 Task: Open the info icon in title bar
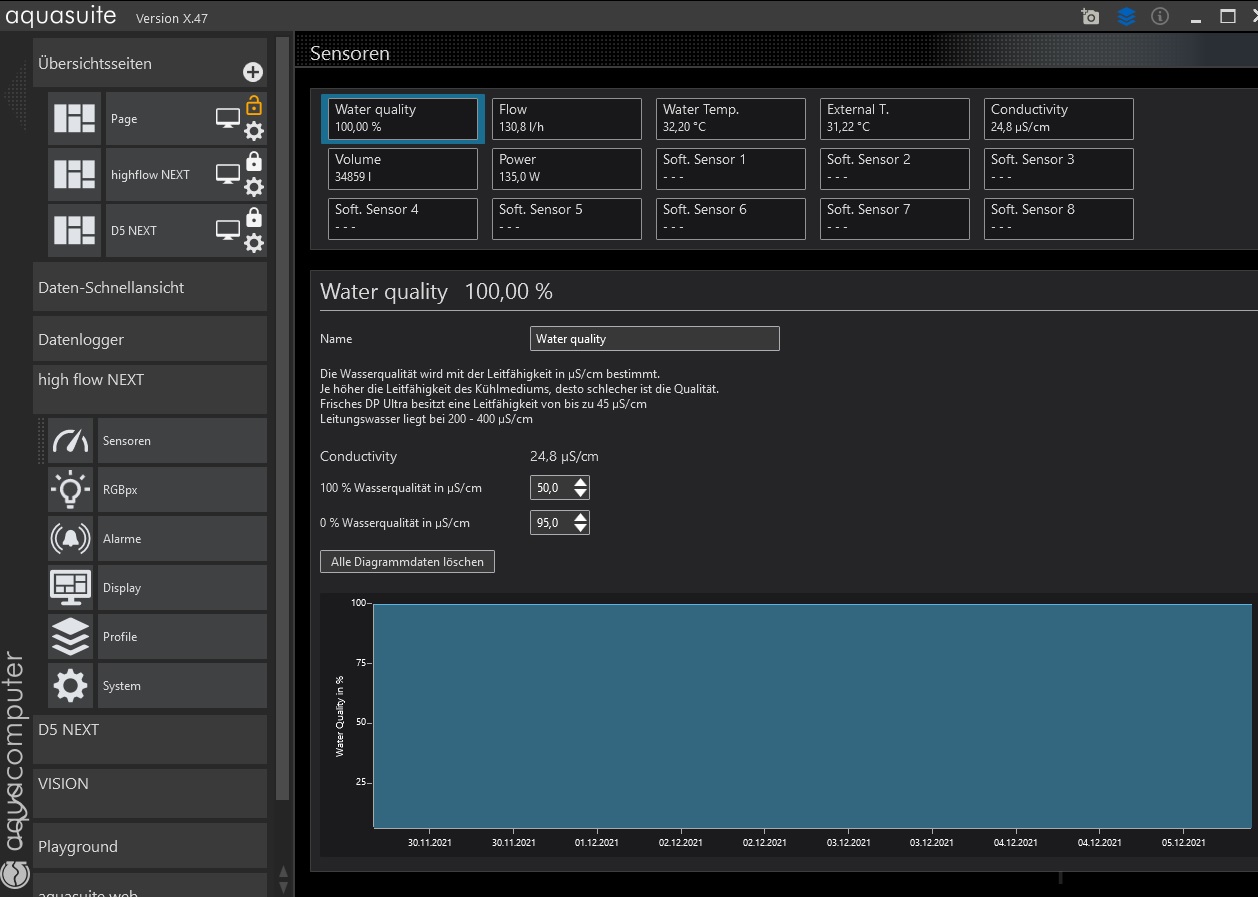1160,16
